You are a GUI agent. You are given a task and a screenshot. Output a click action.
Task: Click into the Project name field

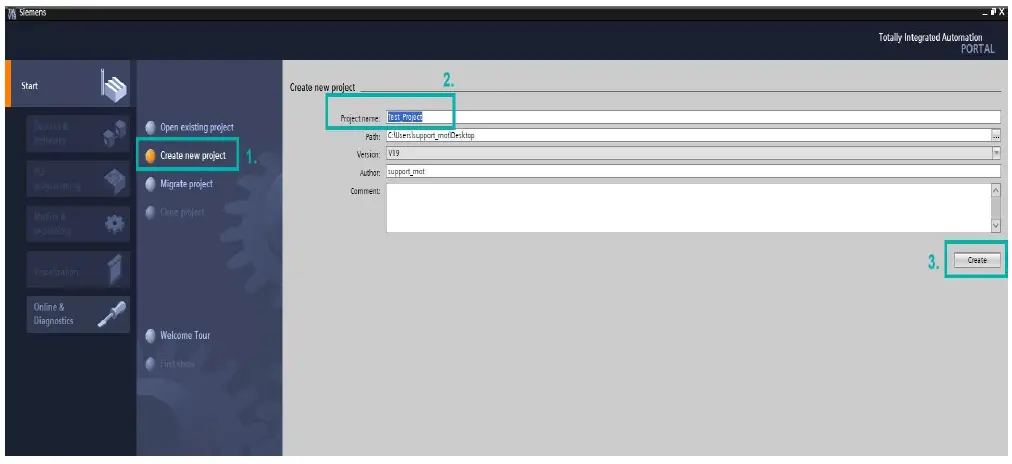693,117
